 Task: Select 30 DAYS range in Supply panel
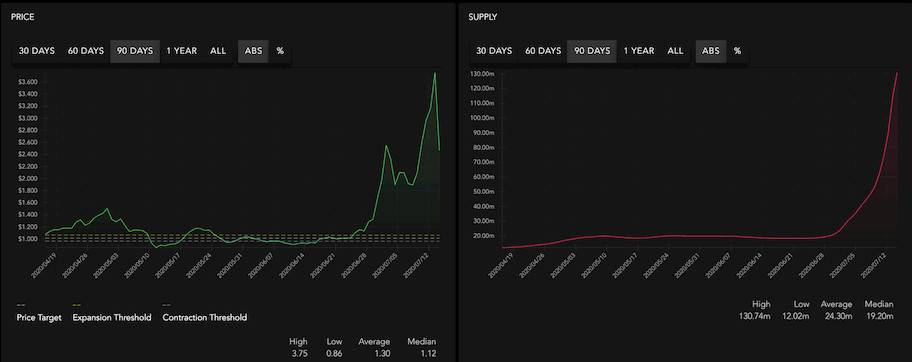[494, 51]
